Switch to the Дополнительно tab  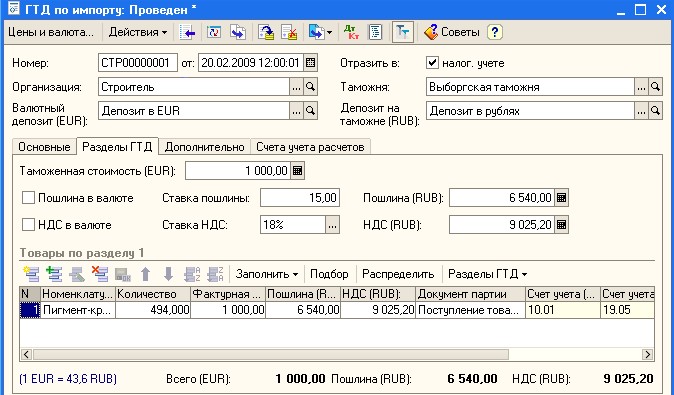coord(205,147)
